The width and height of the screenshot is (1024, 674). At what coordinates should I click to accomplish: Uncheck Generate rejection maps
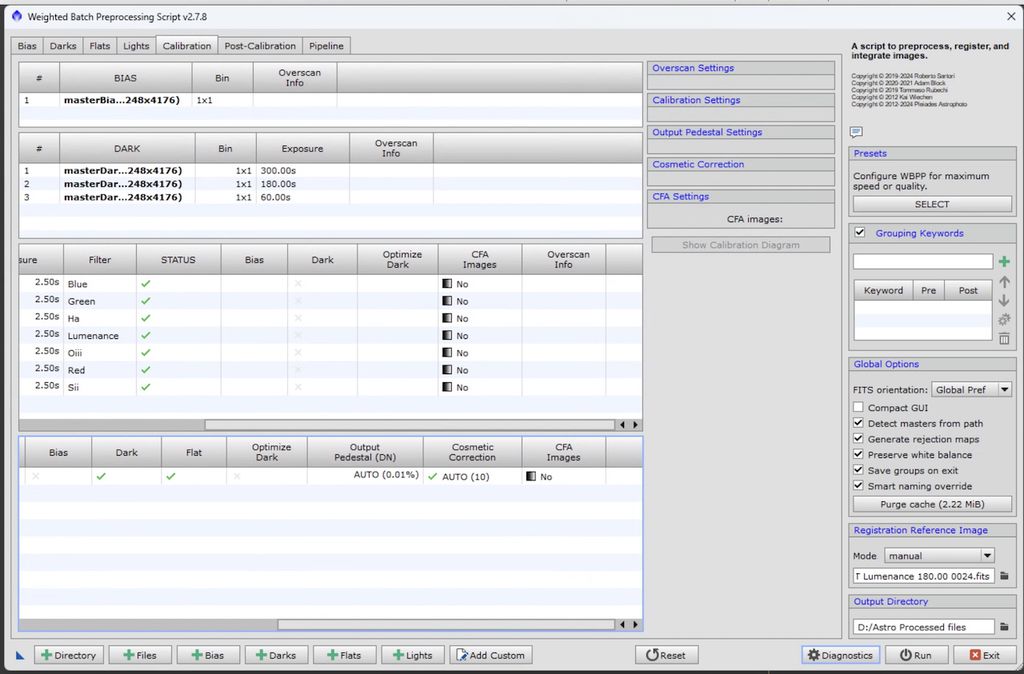pyautogui.click(x=858, y=438)
